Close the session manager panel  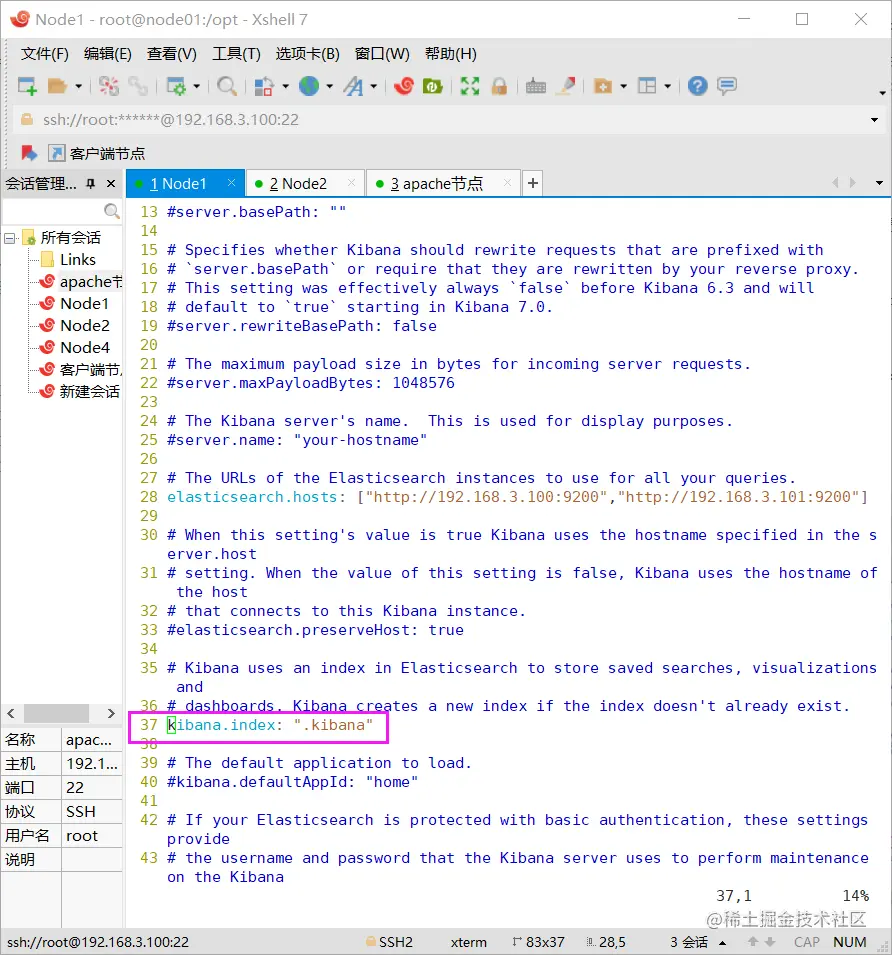(111, 183)
